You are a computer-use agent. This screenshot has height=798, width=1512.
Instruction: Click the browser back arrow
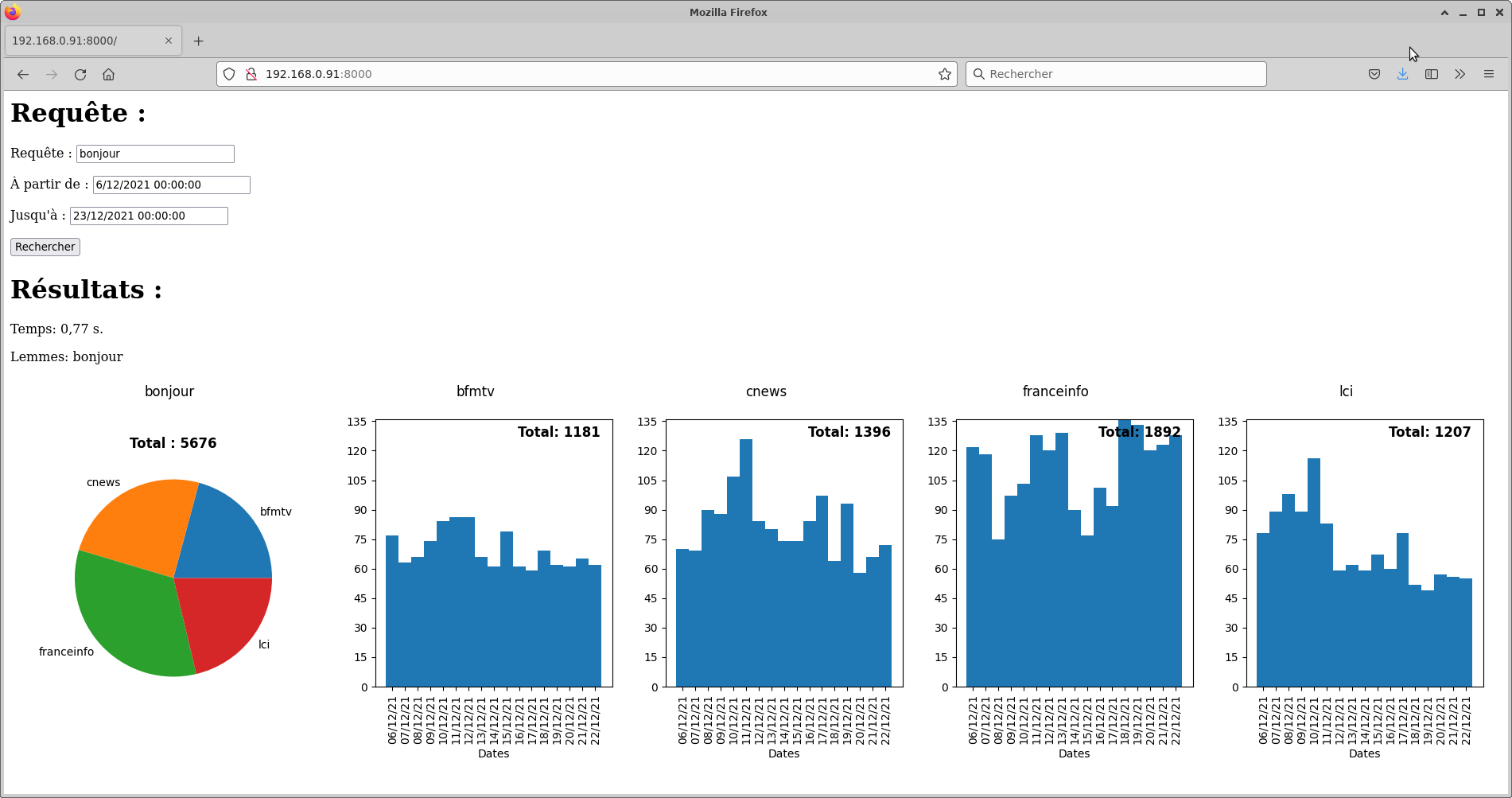23,74
